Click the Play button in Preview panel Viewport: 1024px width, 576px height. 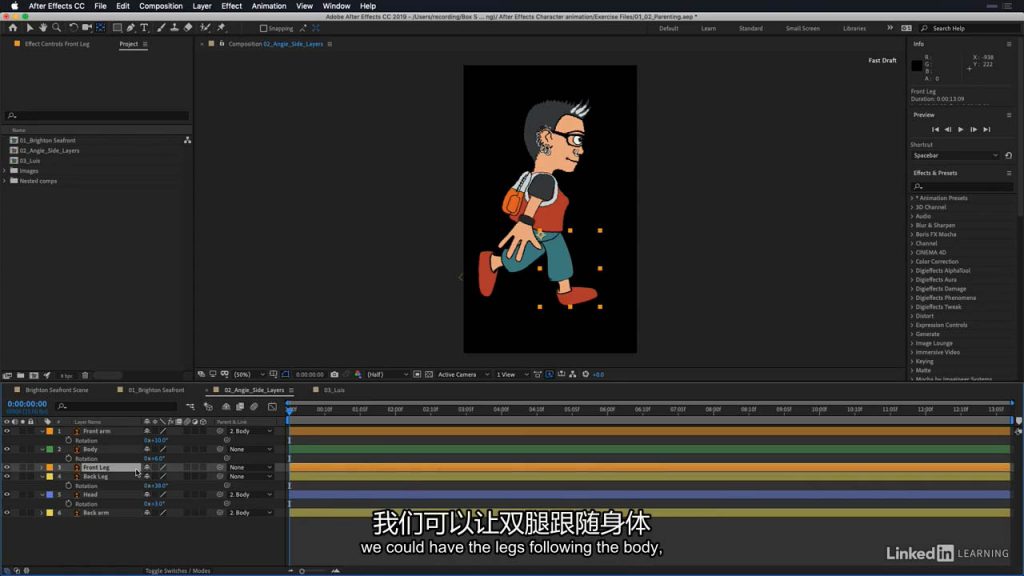coord(961,129)
